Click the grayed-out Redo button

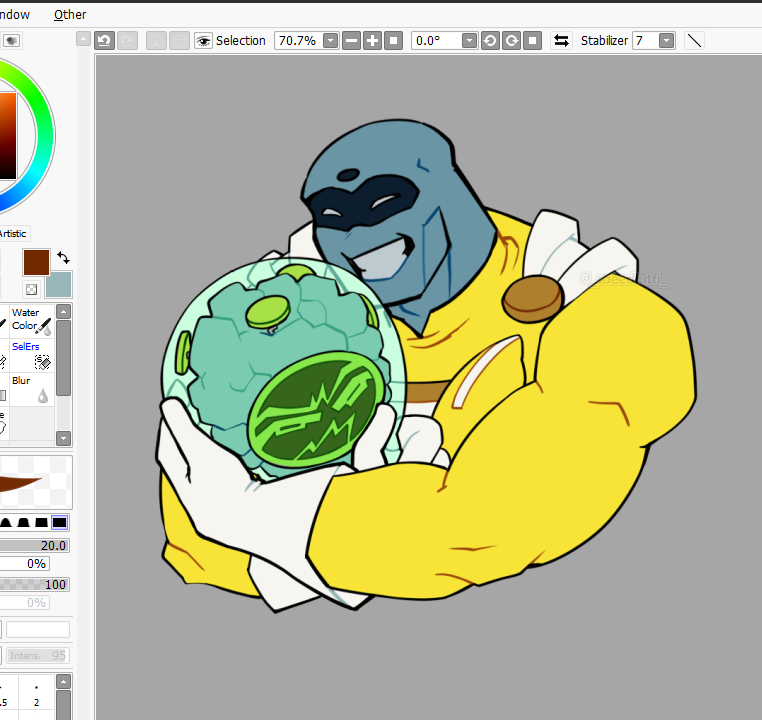click(x=127, y=40)
